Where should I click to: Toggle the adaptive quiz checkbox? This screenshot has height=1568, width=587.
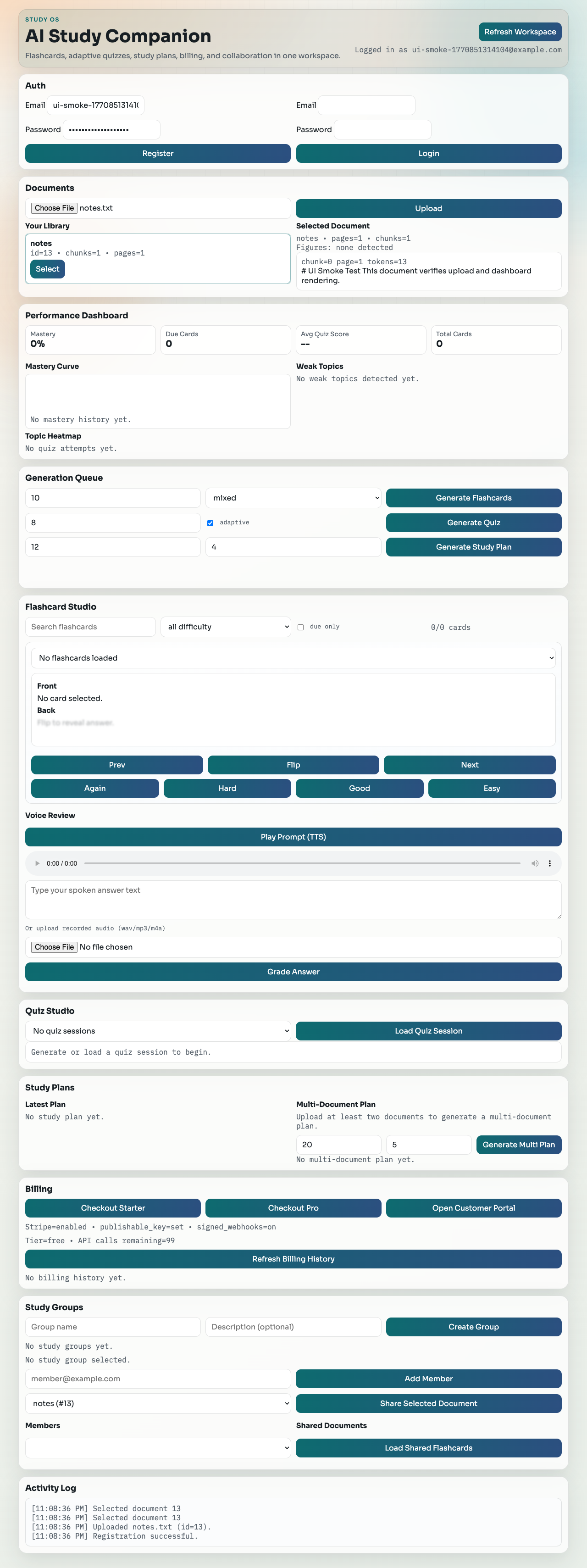point(210,523)
